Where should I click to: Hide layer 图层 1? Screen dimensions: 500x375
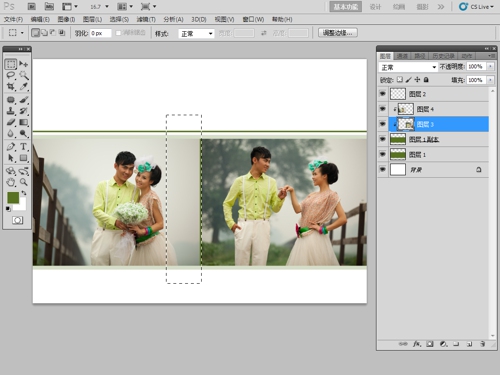coord(383,154)
